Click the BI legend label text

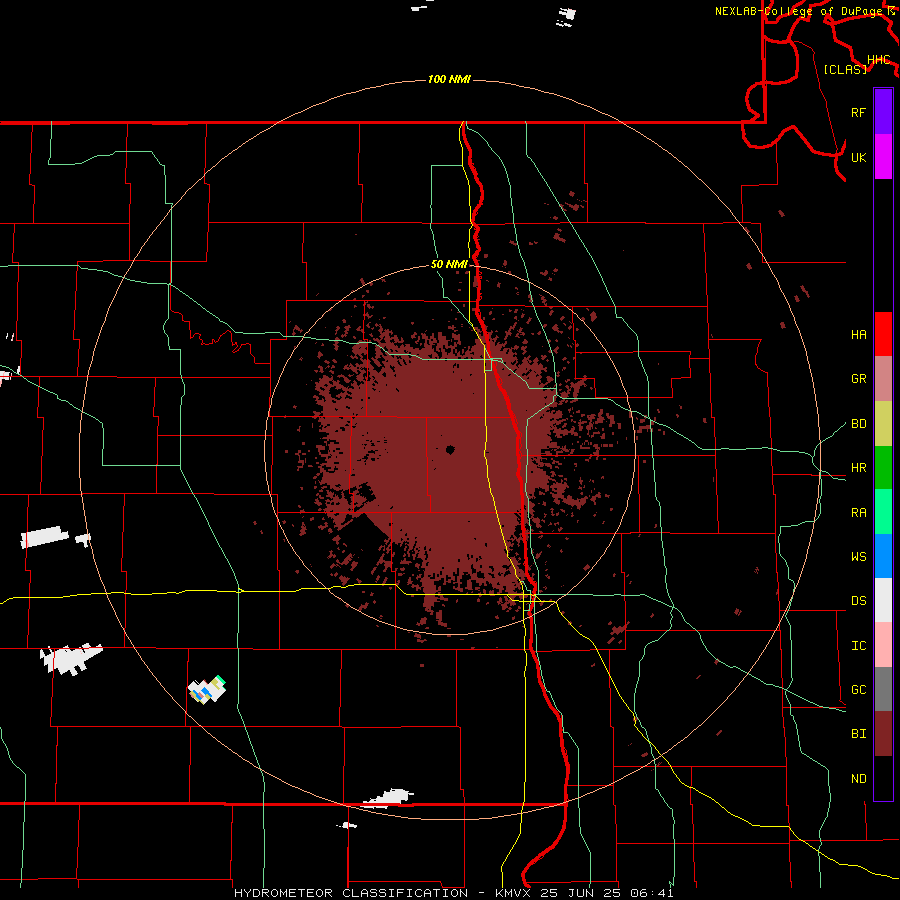pyautogui.click(x=858, y=734)
